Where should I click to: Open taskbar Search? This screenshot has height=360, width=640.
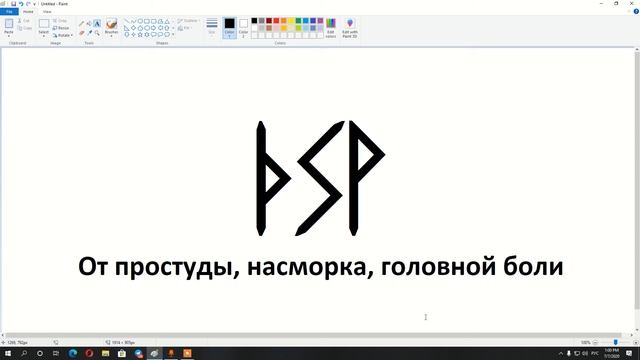[24, 353]
